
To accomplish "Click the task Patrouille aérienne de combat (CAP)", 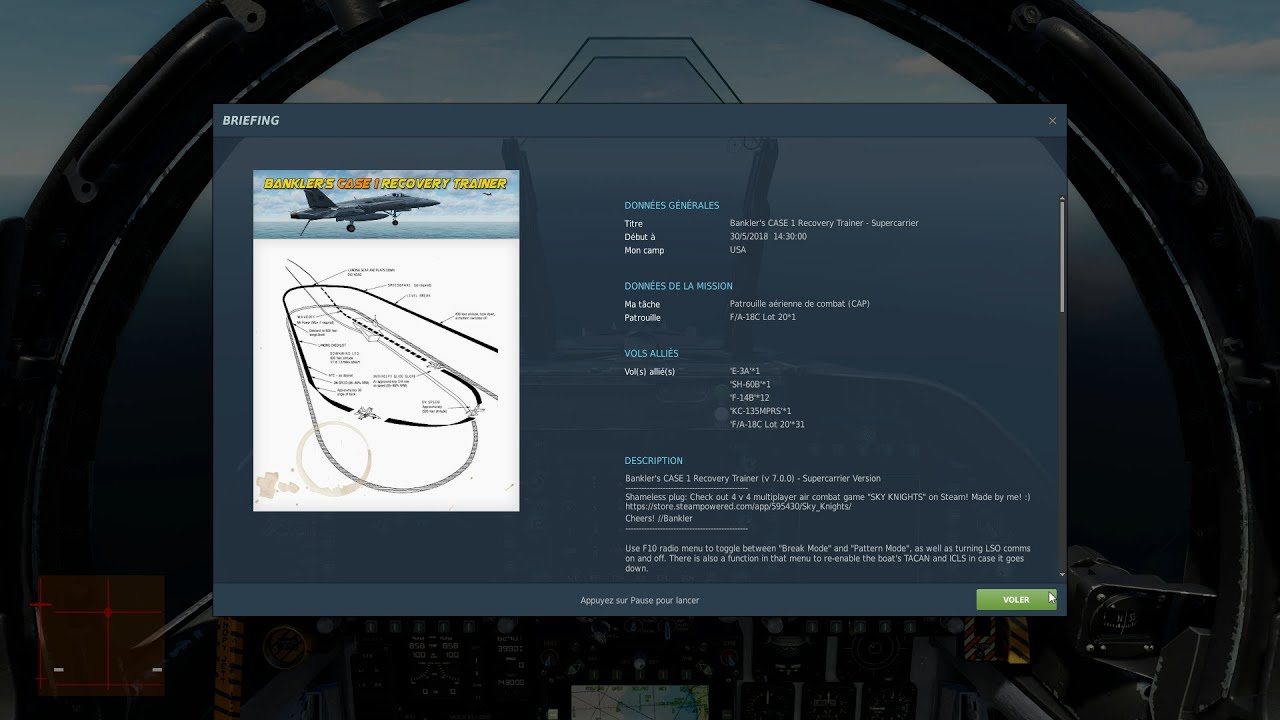I will (x=800, y=304).
